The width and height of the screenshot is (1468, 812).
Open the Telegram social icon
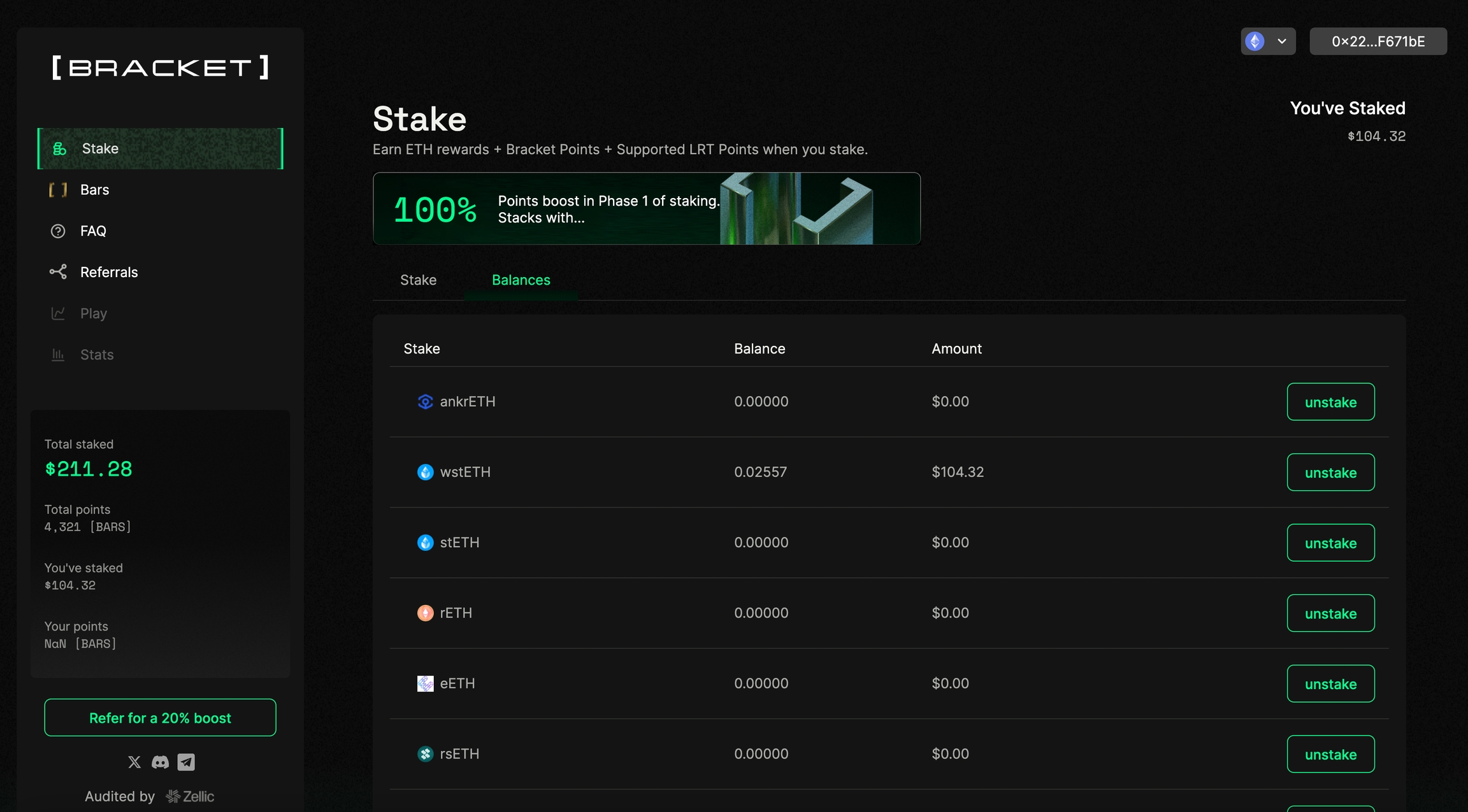pyautogui.click(x=186, y=762)
